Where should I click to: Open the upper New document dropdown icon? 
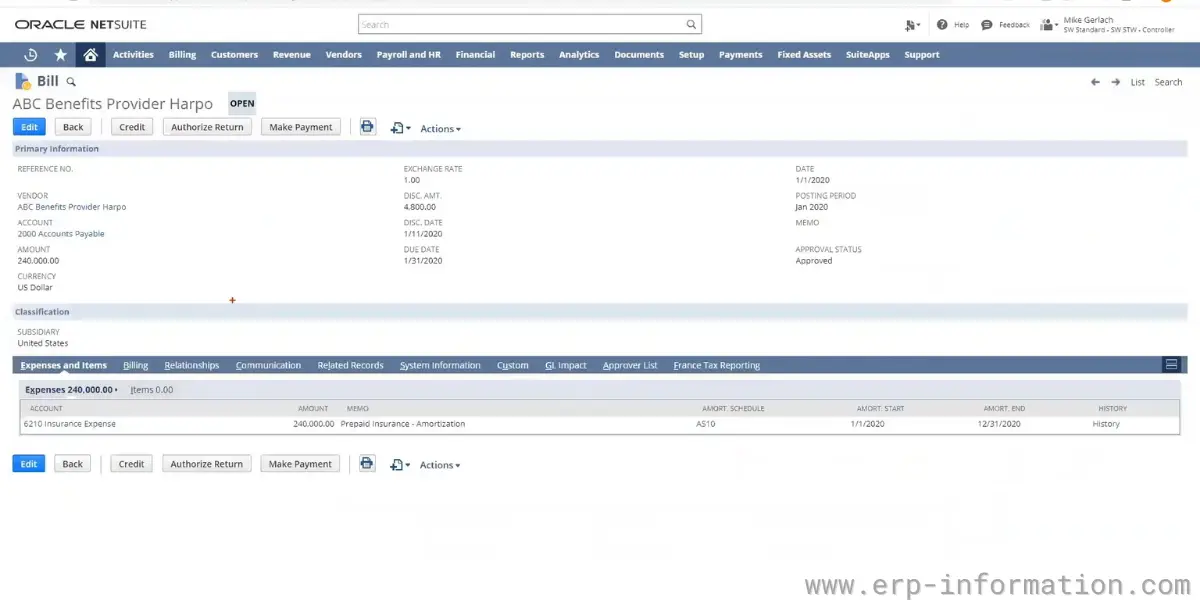tap(400, 128)
